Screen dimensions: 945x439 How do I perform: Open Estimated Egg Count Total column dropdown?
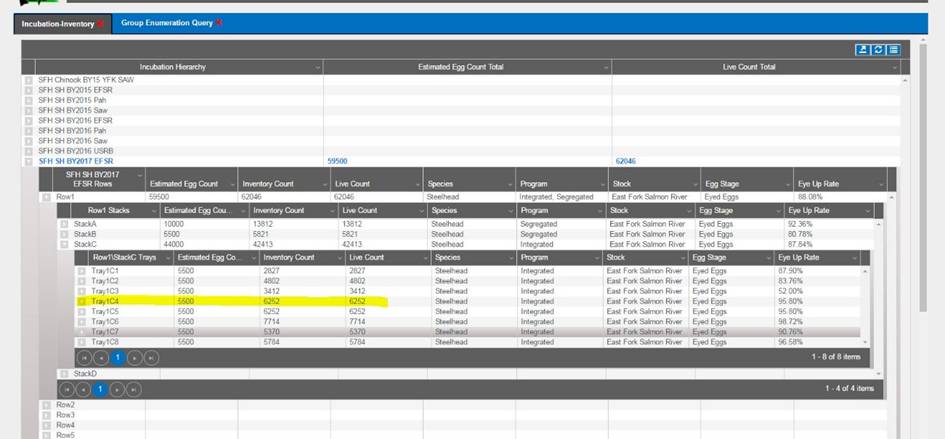pos(605,67)
